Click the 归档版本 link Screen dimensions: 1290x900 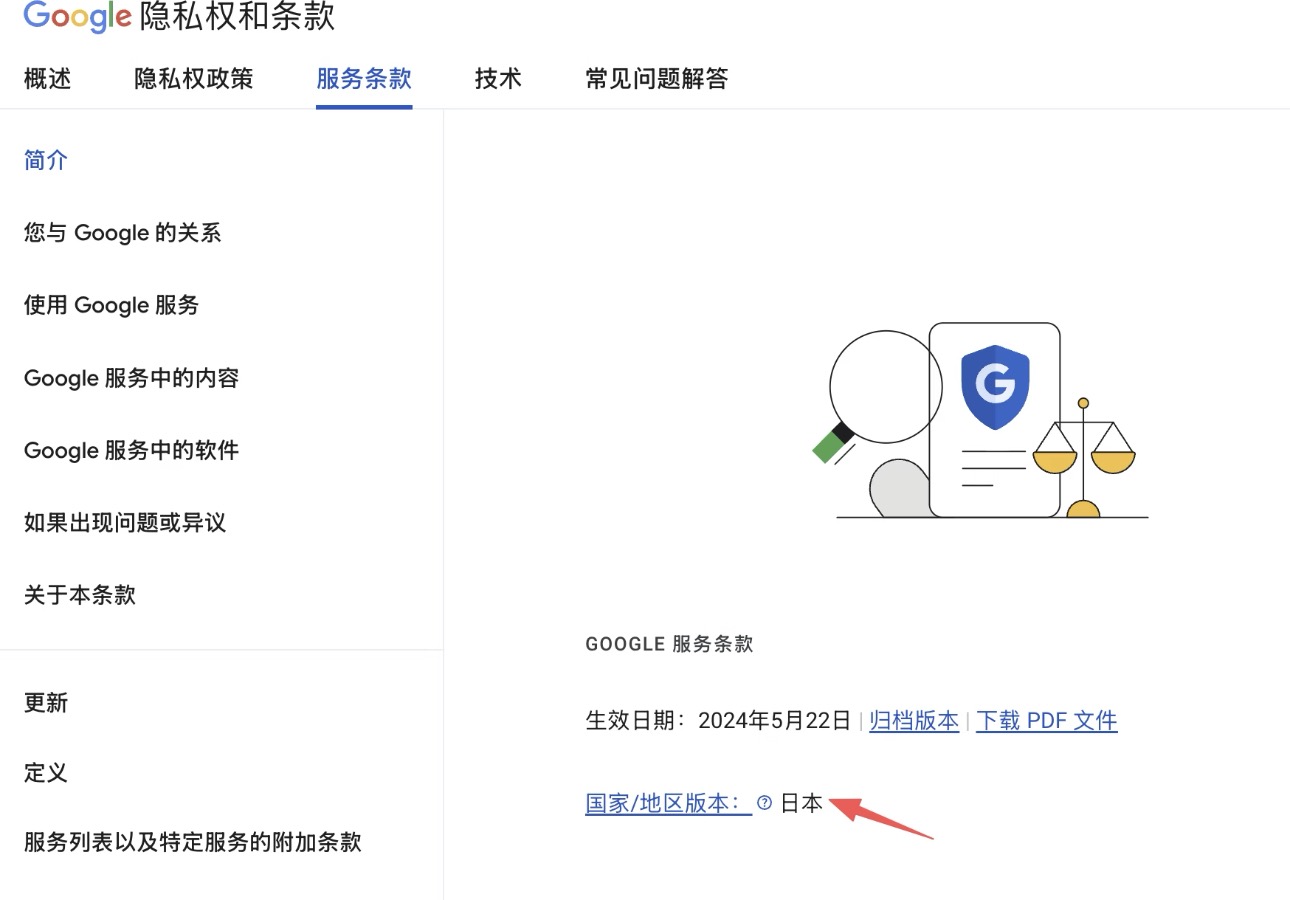coord(914,721)
